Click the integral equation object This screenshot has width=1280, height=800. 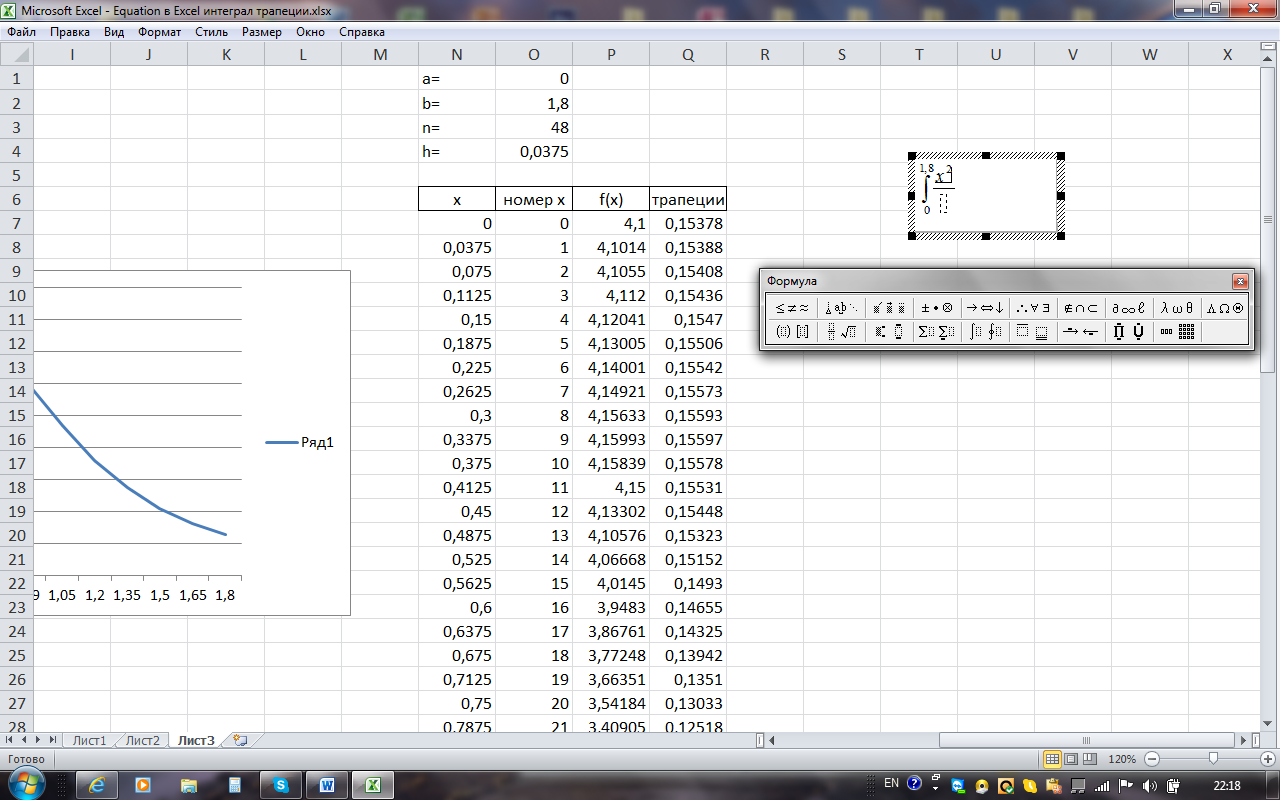pyautogui.click(x=985, y=196)
